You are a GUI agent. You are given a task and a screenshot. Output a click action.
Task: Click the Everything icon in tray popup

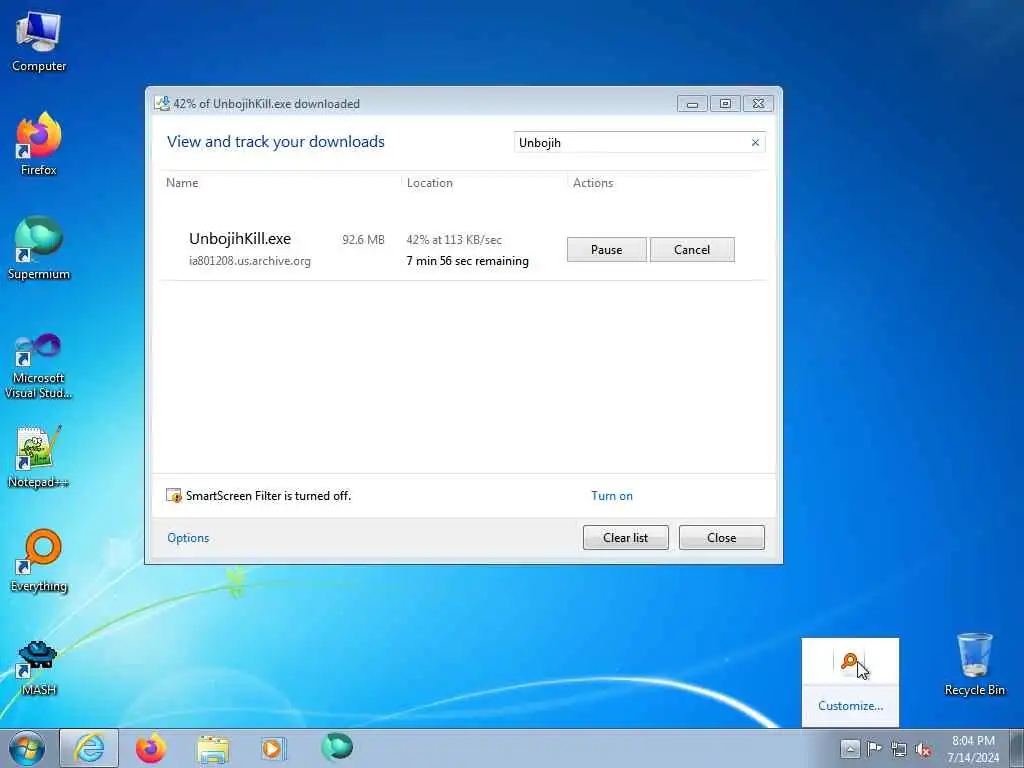(x=849, y=662)
